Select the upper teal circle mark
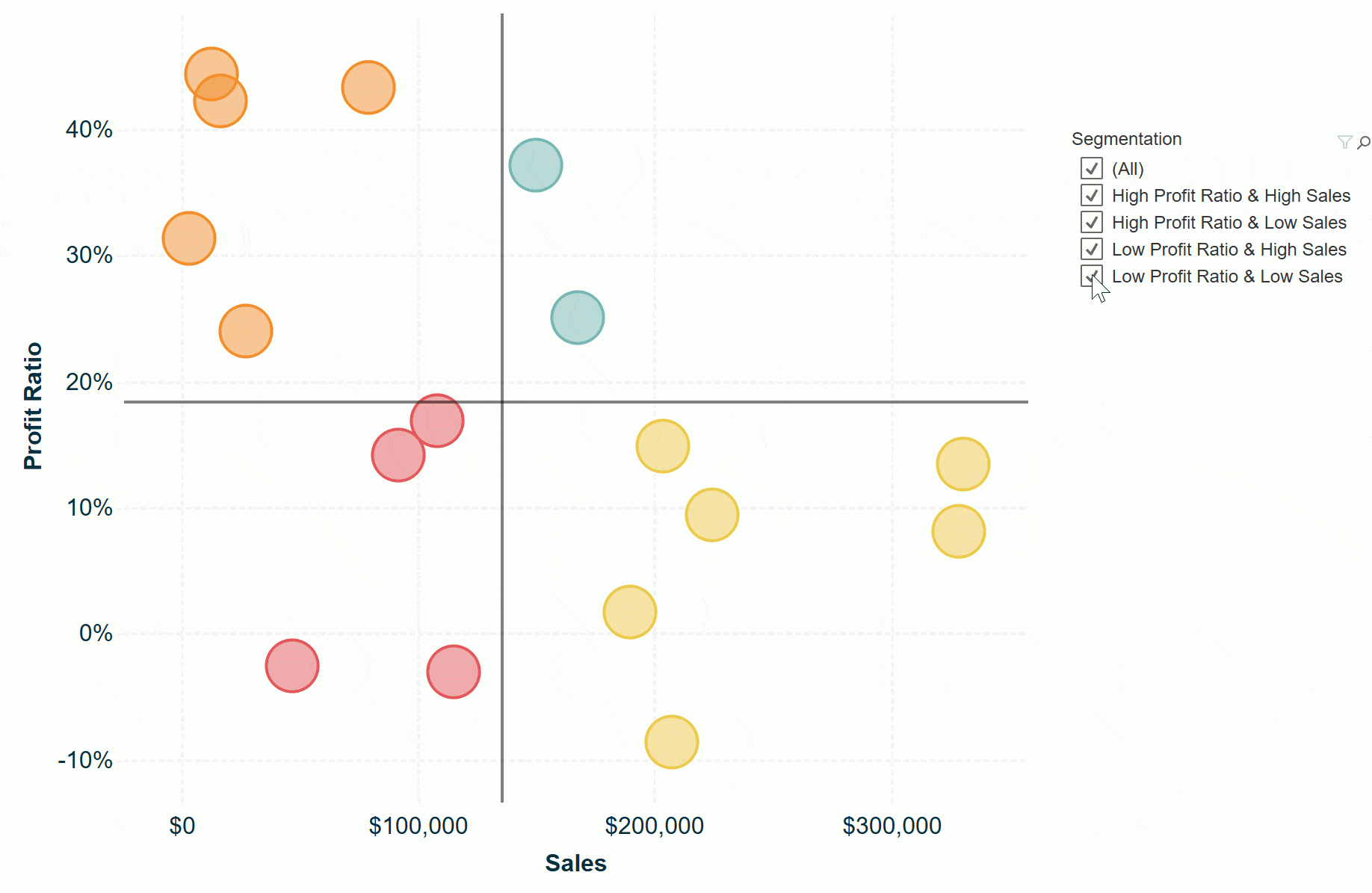The image size is (1372, 893). point(536,165)
